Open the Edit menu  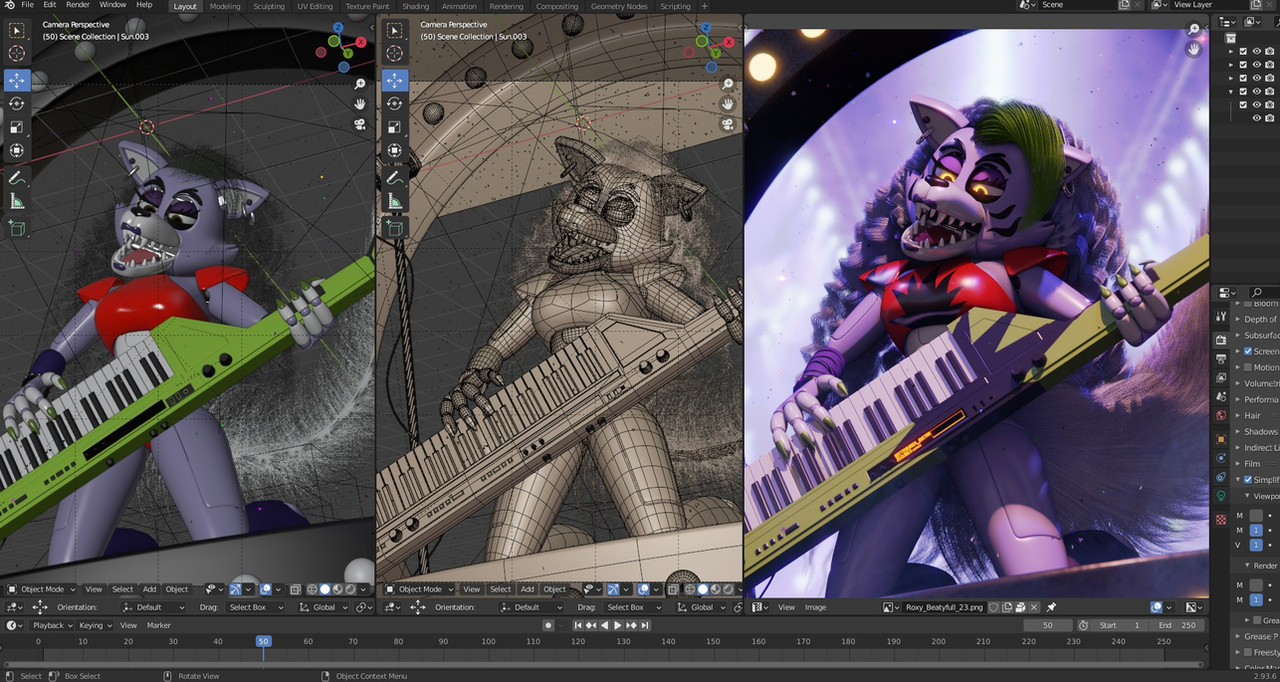[49, 5]
